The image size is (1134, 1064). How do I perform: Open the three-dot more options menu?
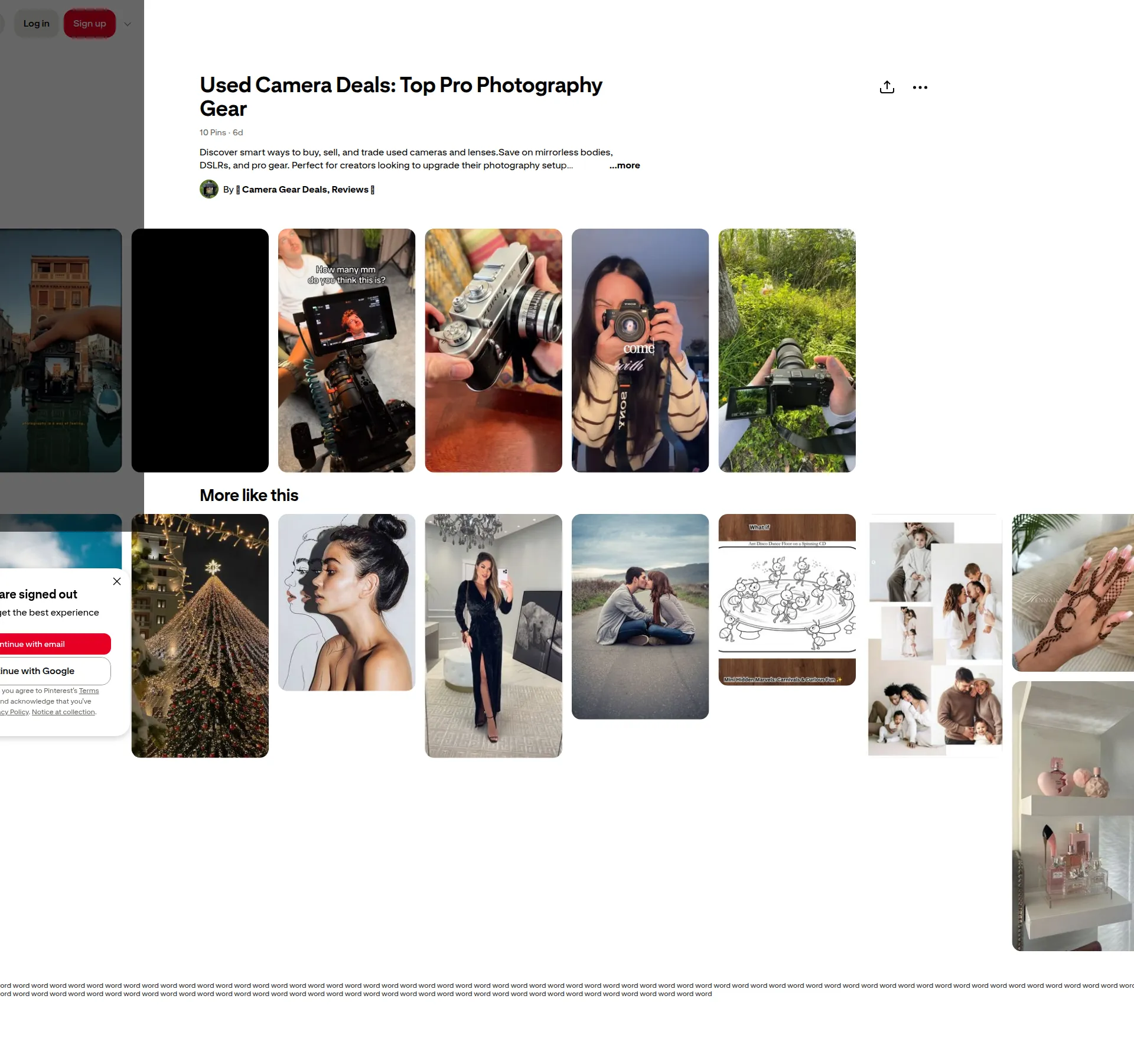click(920, 87)
